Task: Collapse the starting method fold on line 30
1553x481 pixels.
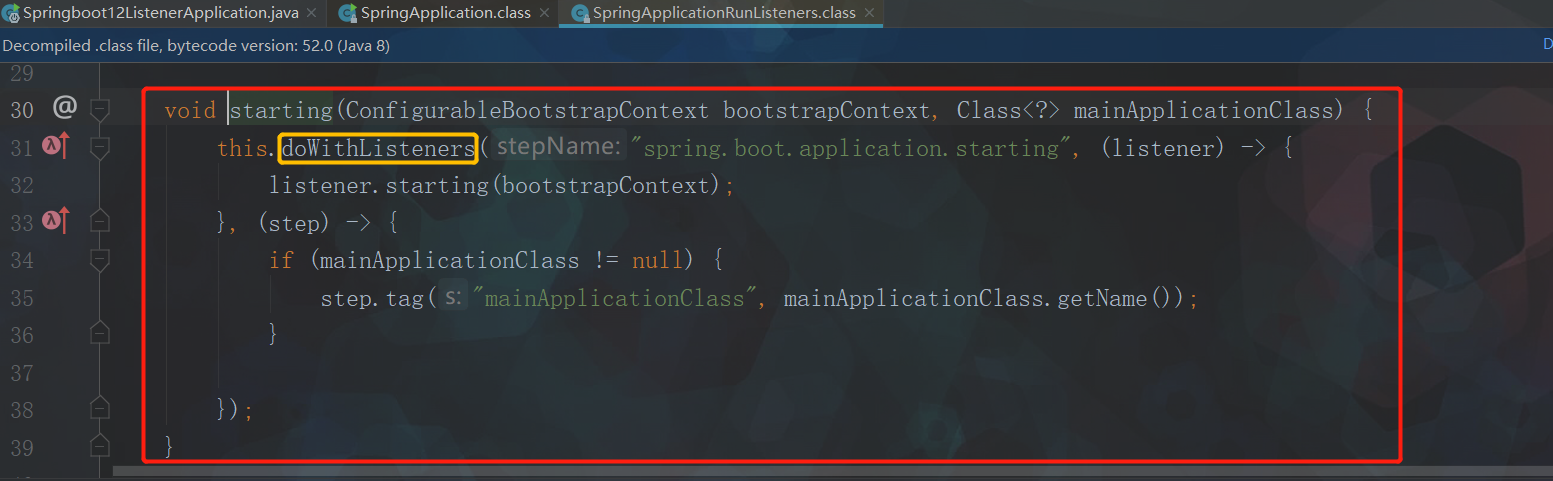Action: 99,109
